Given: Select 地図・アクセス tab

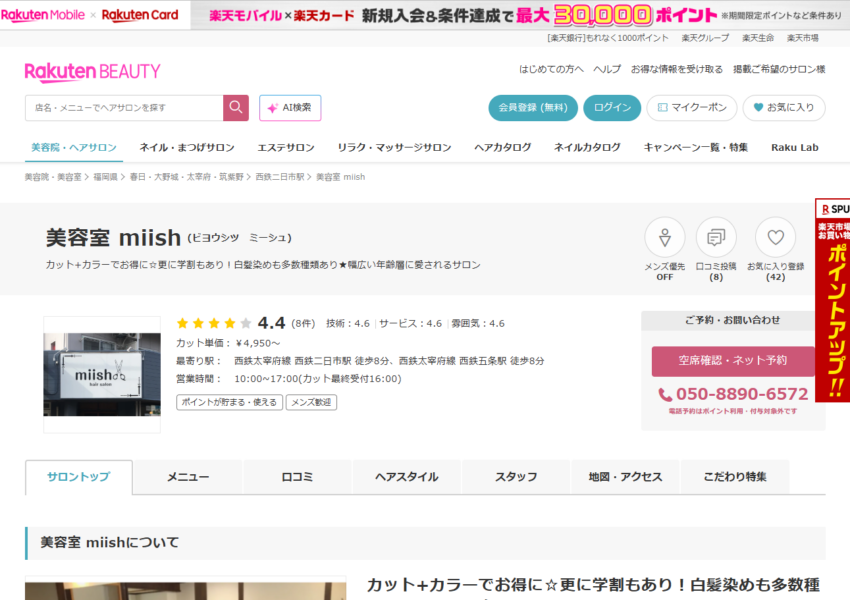Looking at the screenshot, I should tap(626, 477).
